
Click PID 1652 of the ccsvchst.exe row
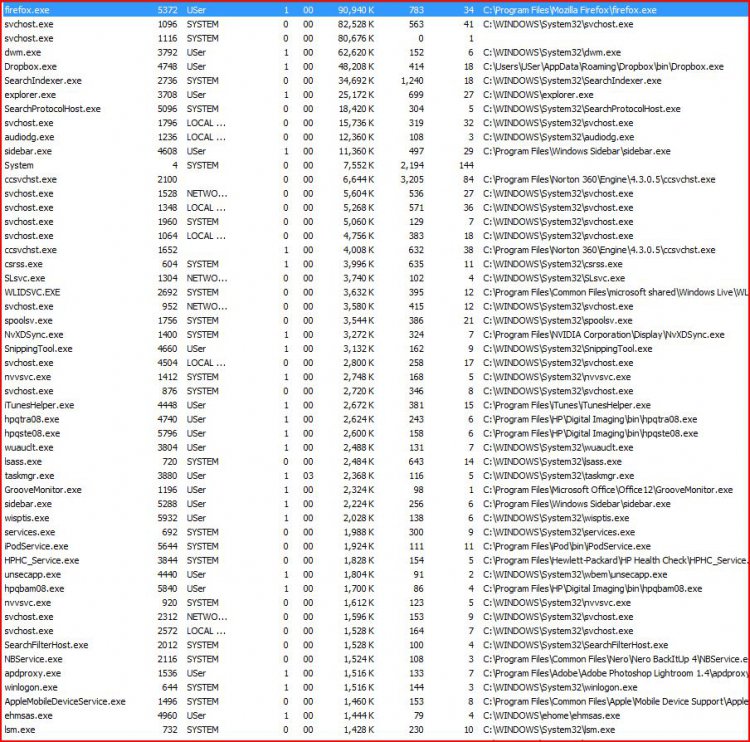click(x=167, y=250)
